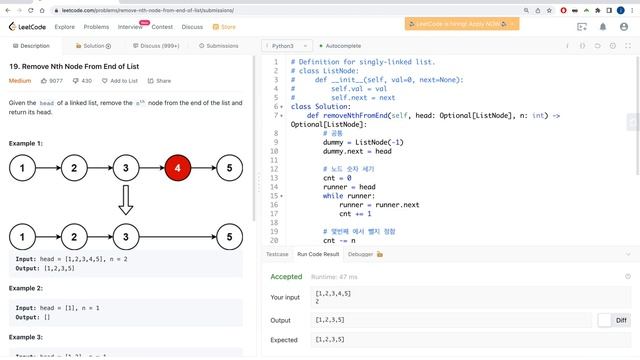Image resolution: width=640 pixels, height=360 pixels.
Task: Open the Chrome three-dot menu
Action: tap(632, 10)
